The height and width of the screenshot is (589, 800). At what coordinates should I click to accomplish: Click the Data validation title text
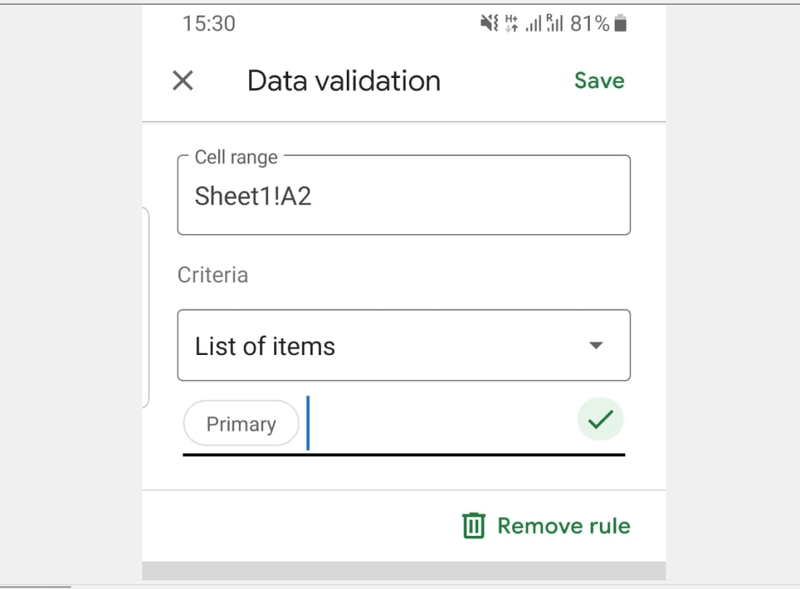(344, 81)
